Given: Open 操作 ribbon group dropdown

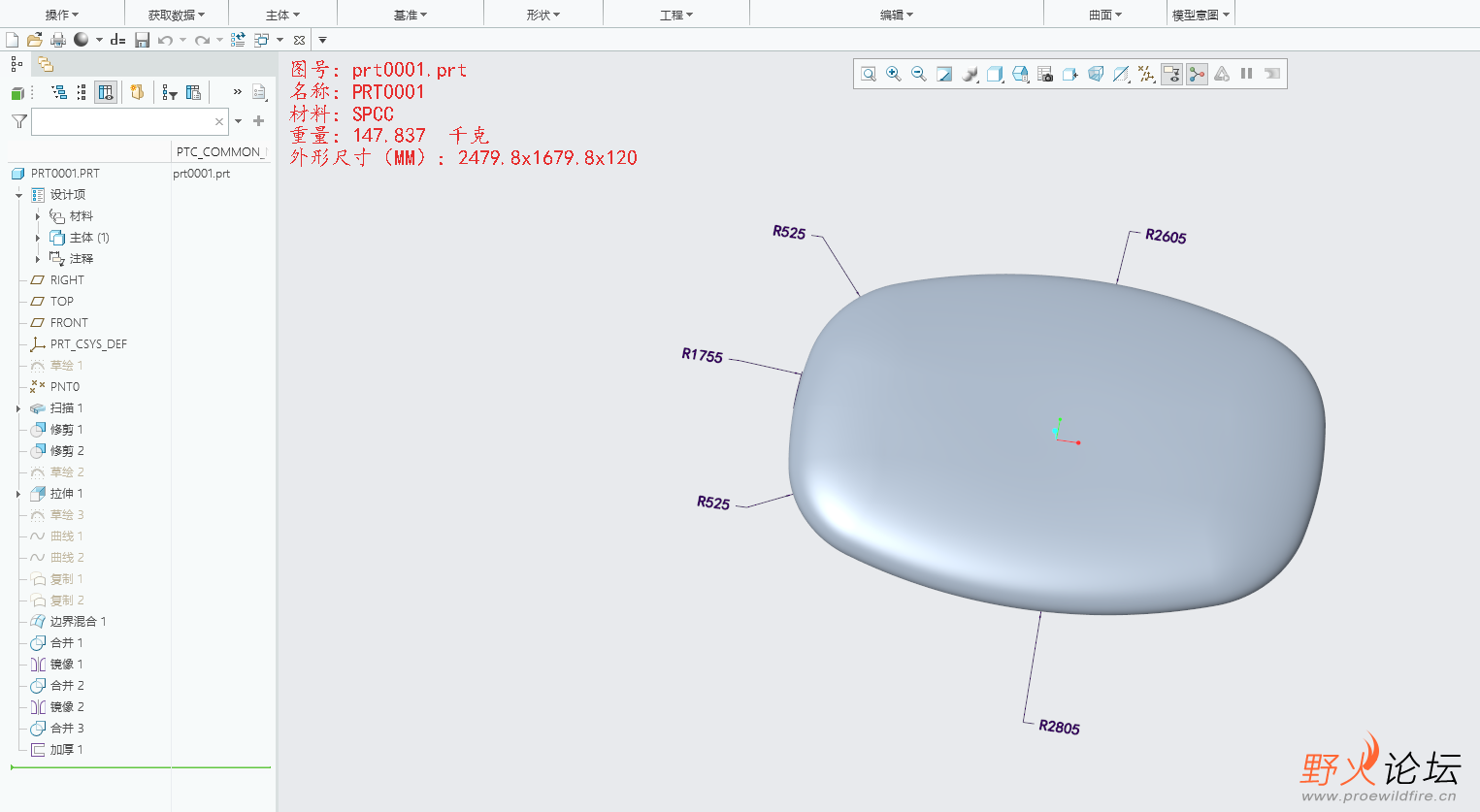Looking at the screenshot, I should 63,15.
